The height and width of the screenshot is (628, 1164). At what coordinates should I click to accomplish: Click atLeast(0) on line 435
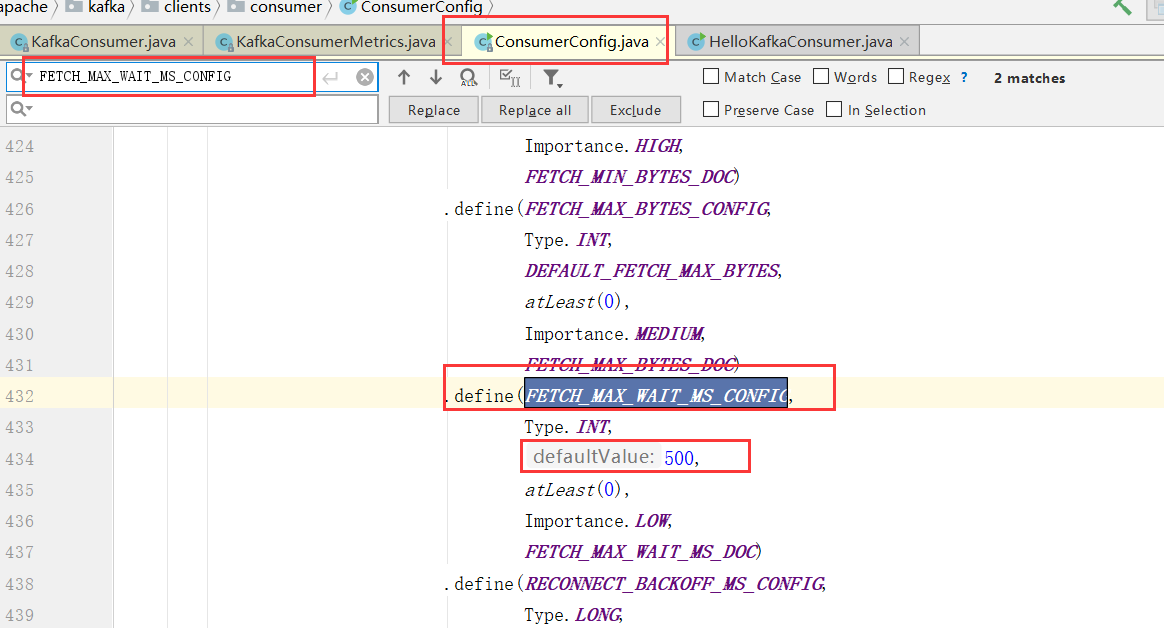572,490
